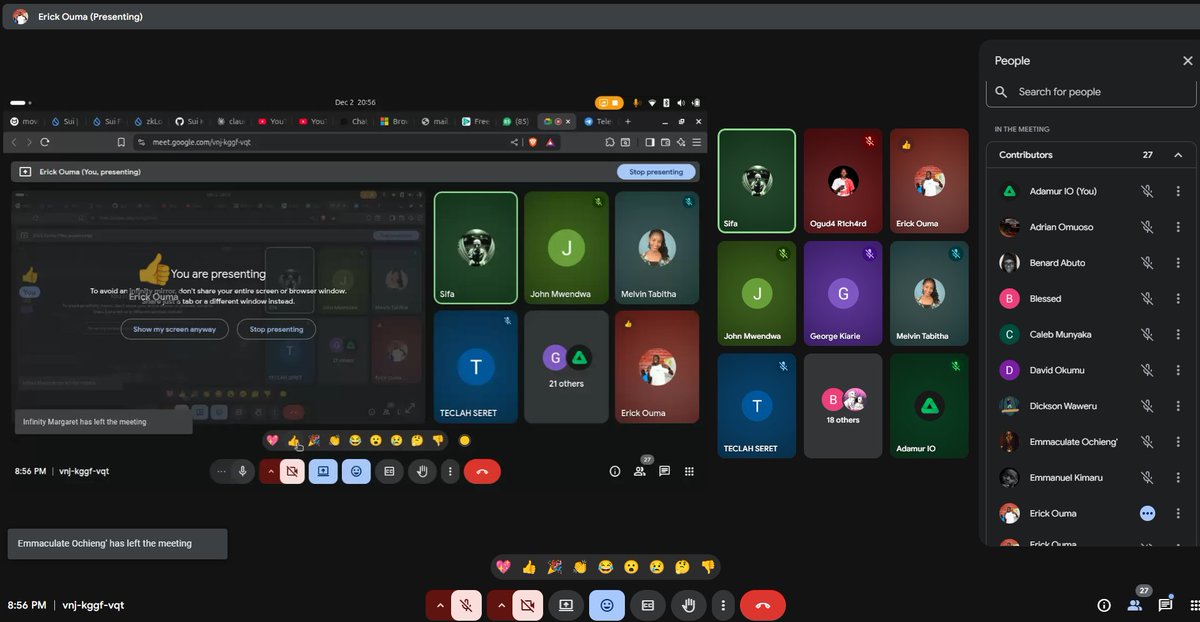The height and width of the screenshot is (622, 1200).
Task: Switch to the 'mov' browser tab in shared screen
Action: [x=24, y=121]
